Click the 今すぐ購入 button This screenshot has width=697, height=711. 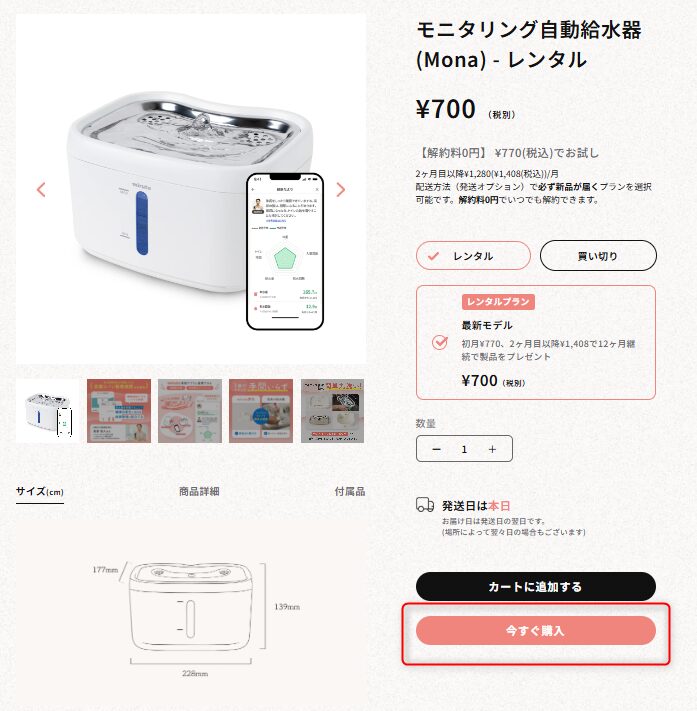point(536,631)
